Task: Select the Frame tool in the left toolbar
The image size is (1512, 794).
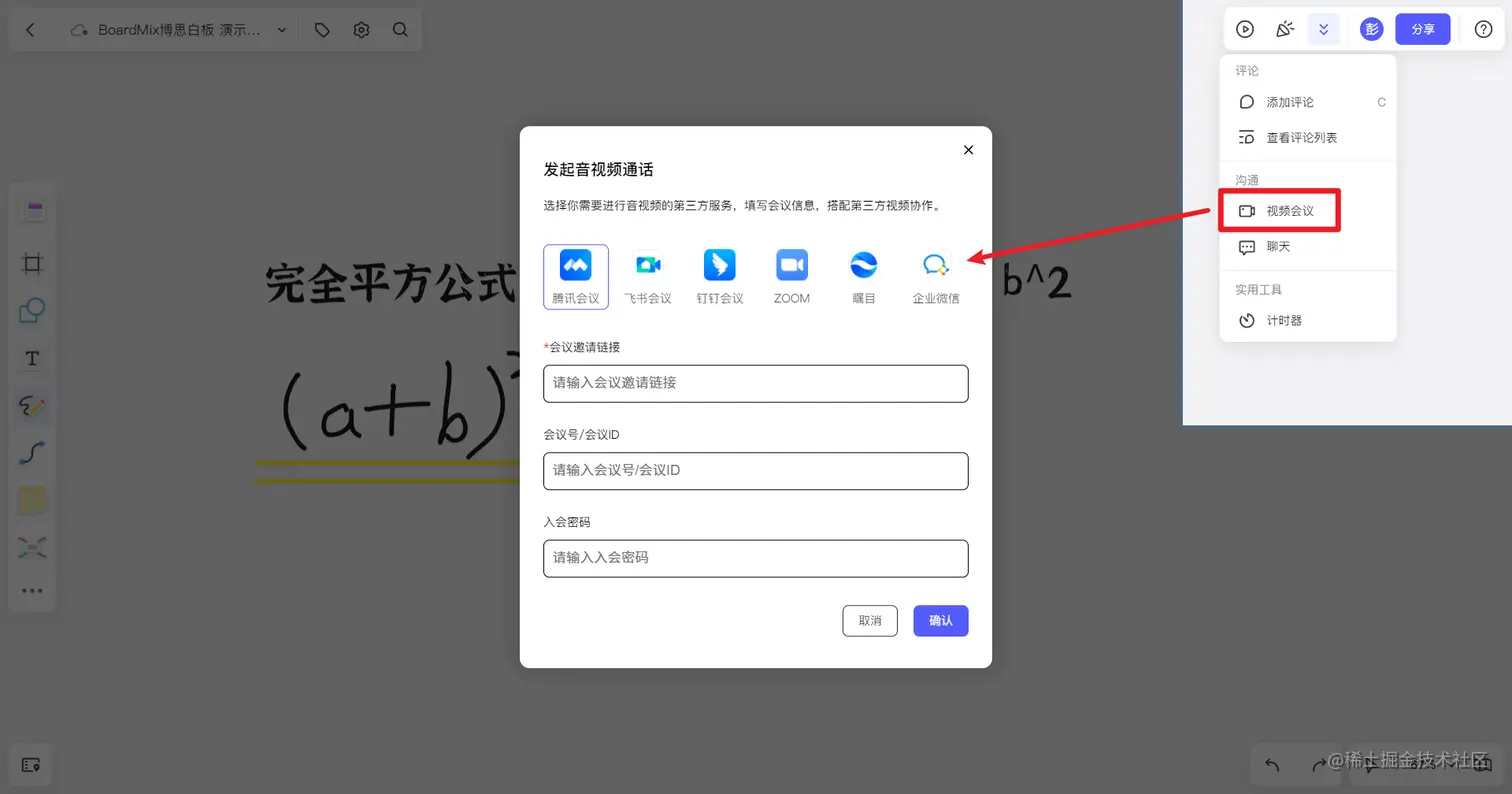Action: 32,263
